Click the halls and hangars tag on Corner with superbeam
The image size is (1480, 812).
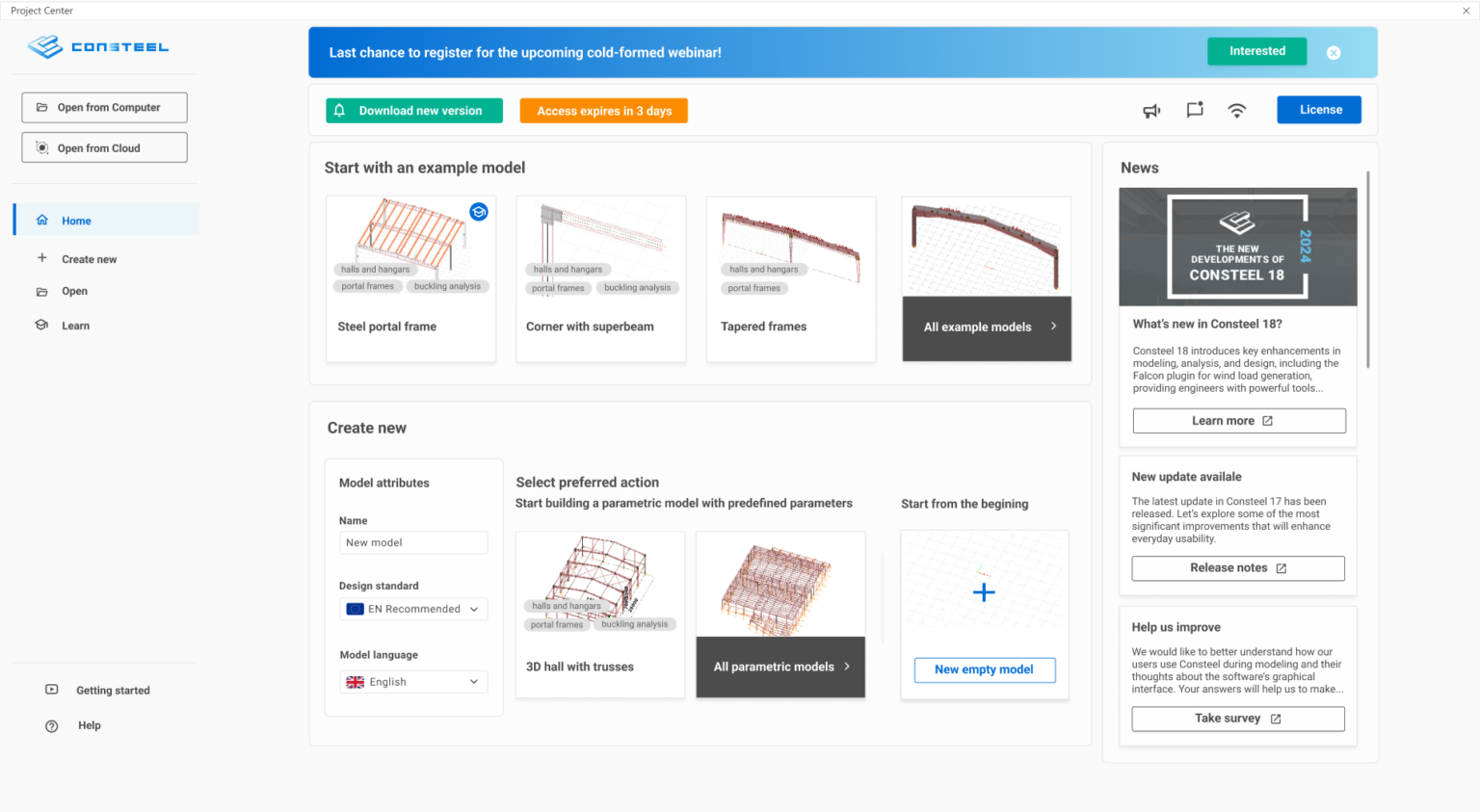click(x=568, y=270)
